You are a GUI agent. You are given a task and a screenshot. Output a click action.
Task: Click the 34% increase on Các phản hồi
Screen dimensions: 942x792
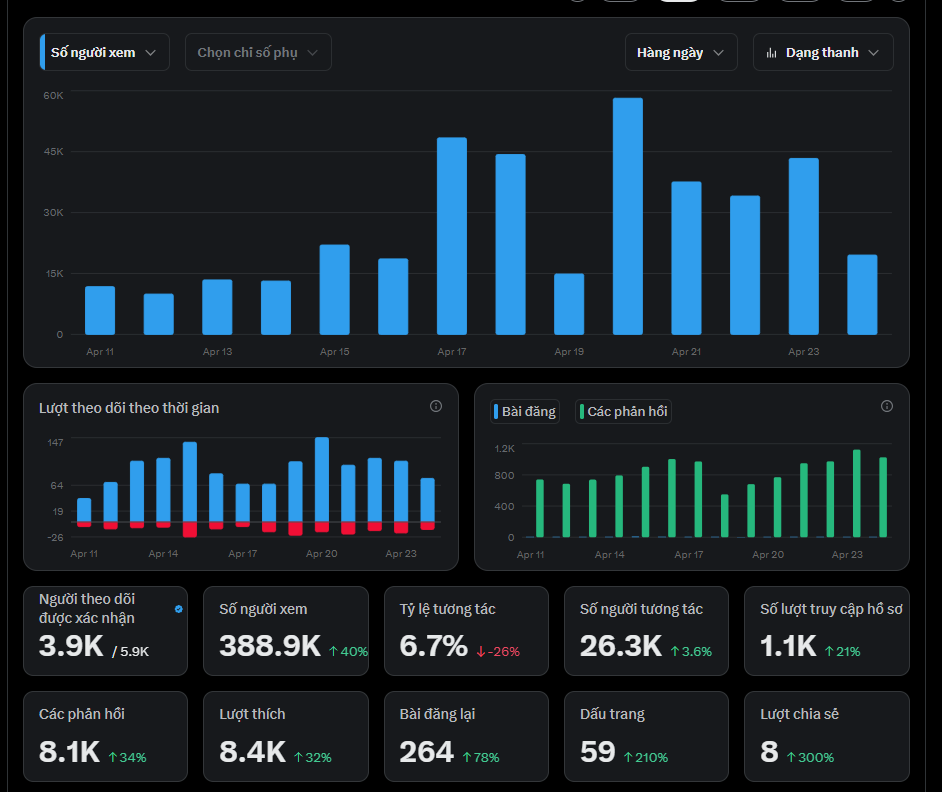click(127, 758)
